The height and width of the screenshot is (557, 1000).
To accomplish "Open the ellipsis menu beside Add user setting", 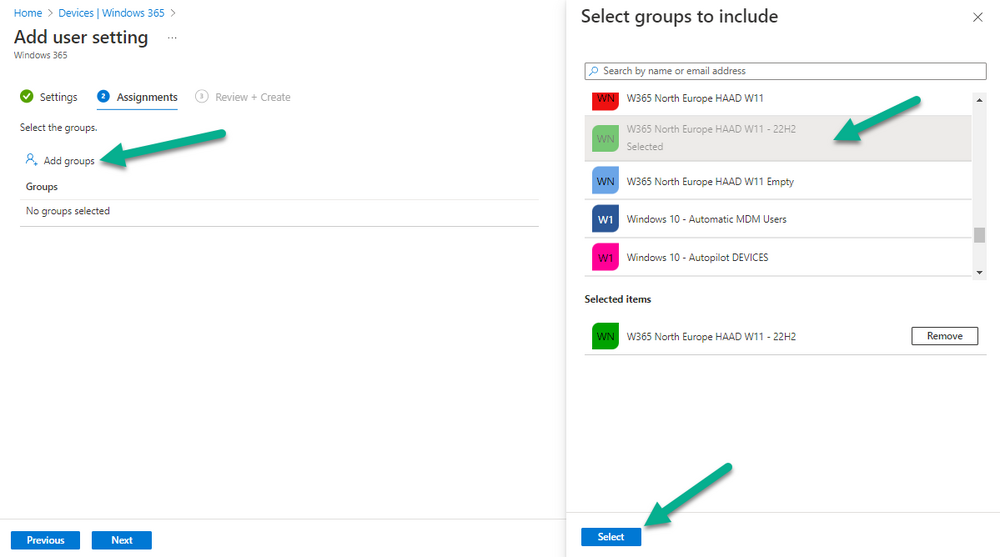I will tap(172, 38).
